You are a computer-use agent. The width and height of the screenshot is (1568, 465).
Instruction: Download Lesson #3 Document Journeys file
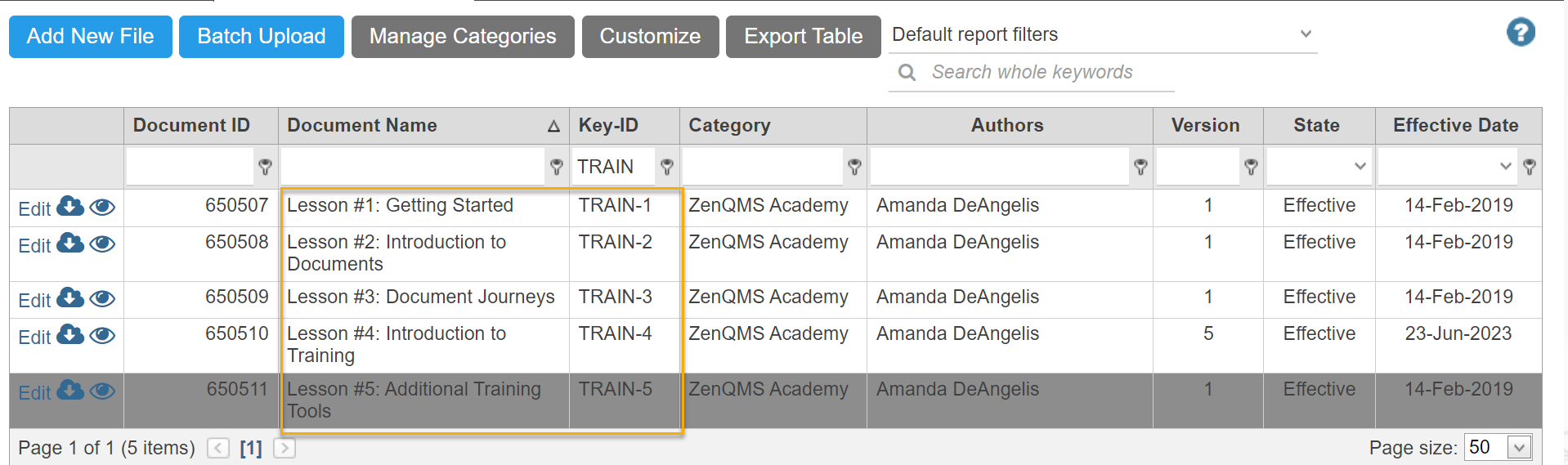click(70, 297)
